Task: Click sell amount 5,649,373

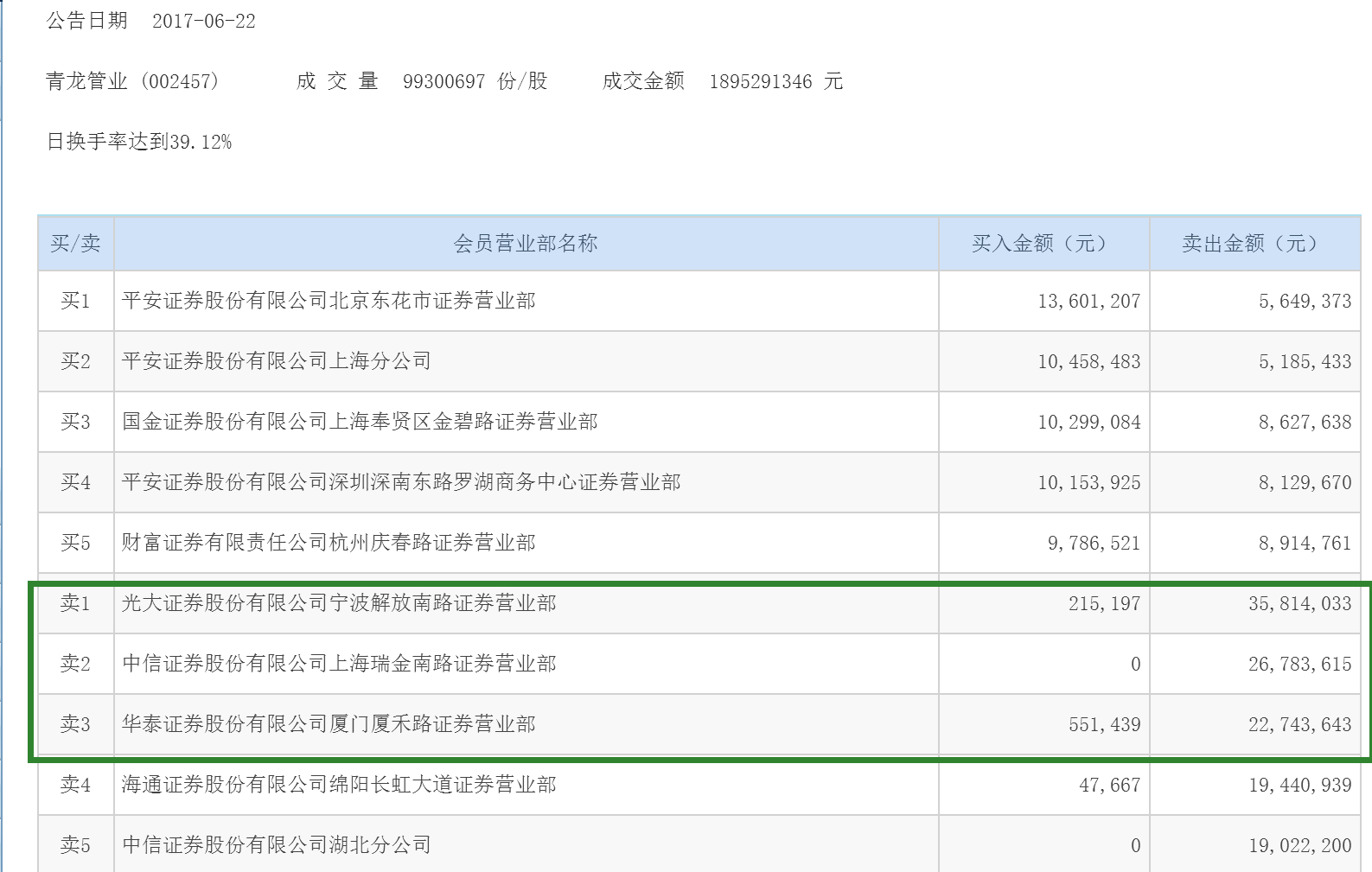Action: tap(1305, 301)
